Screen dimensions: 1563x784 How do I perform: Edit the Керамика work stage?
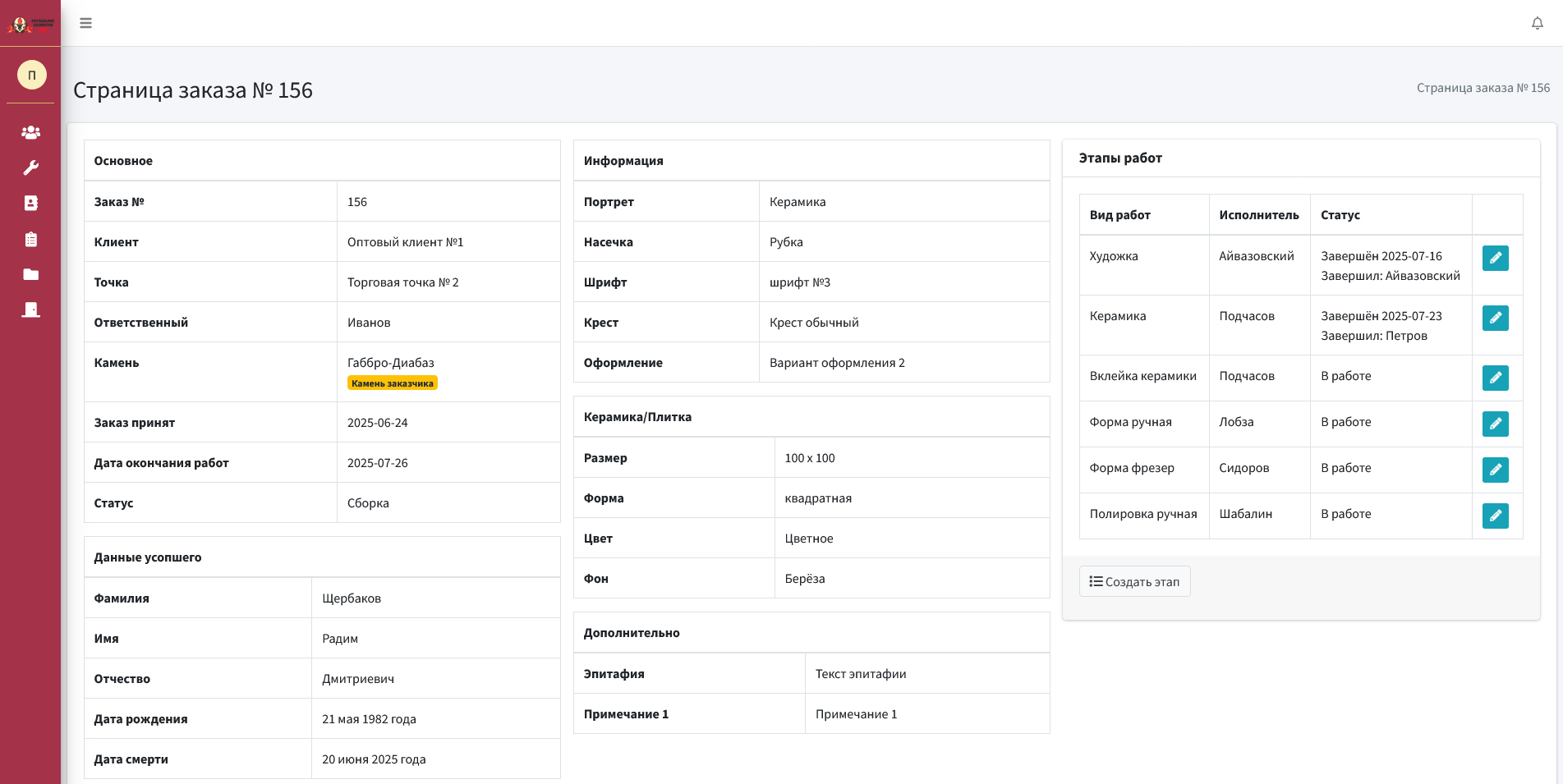[1496, 318]
